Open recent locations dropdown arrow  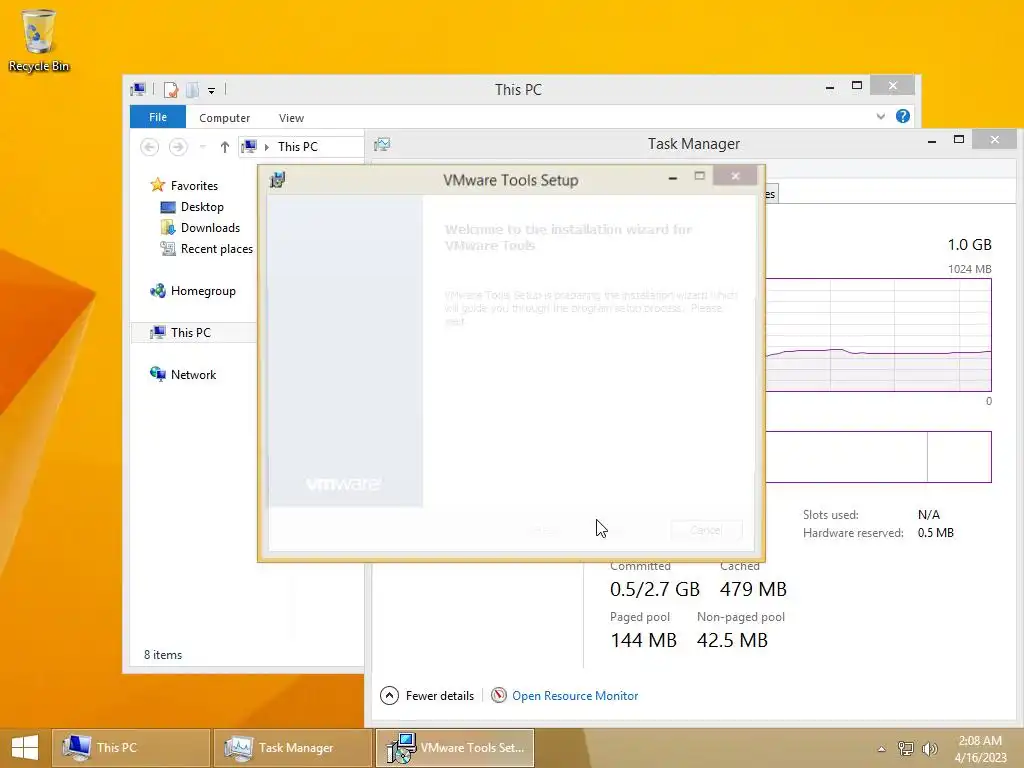click(202, 147)
